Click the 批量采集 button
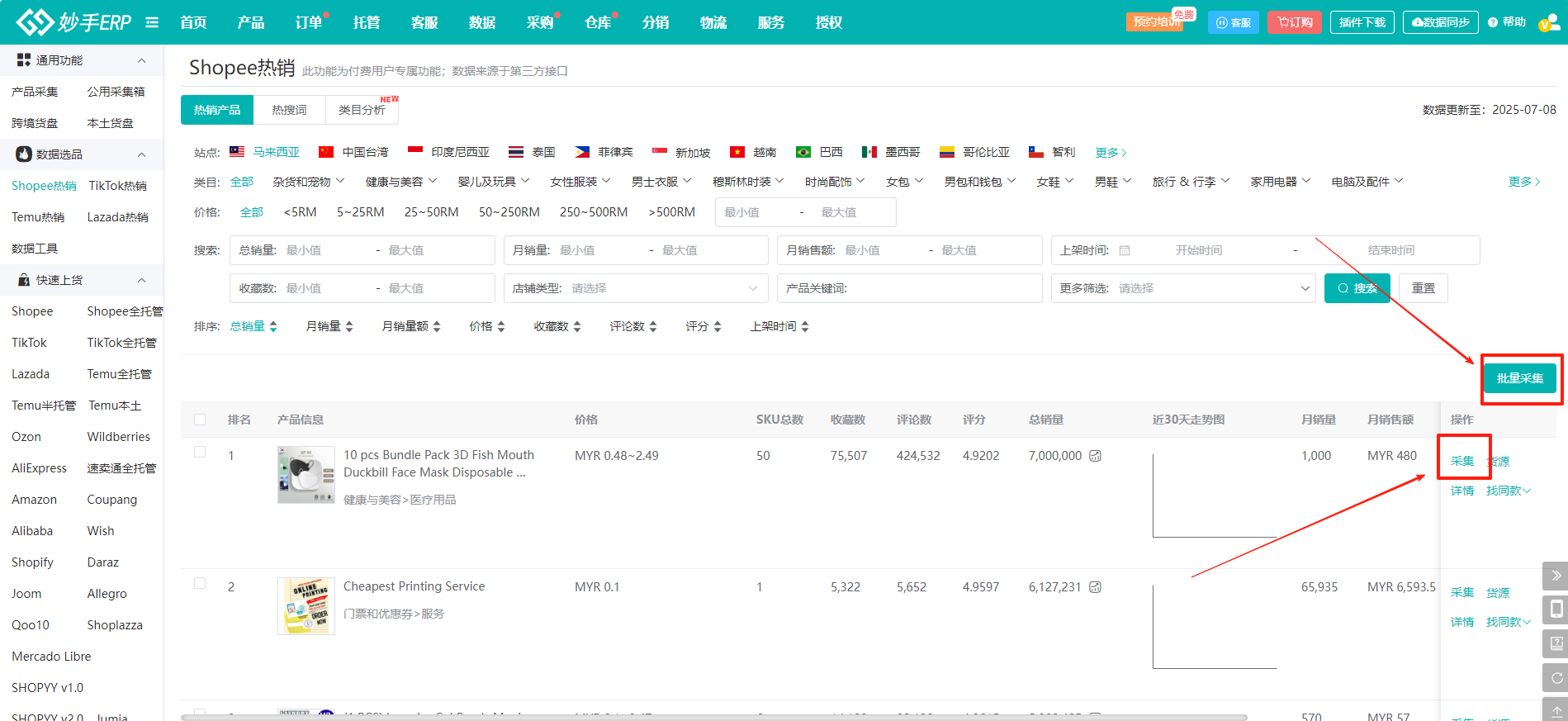This screenshot has height=721, width=1568. pyautogui.click(x=1520, y=378)
